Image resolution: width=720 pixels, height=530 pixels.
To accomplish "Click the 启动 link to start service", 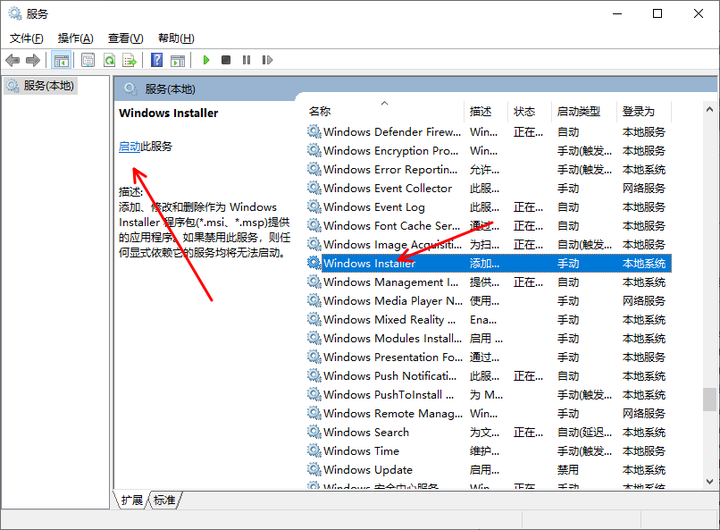I will pos(129,146).
